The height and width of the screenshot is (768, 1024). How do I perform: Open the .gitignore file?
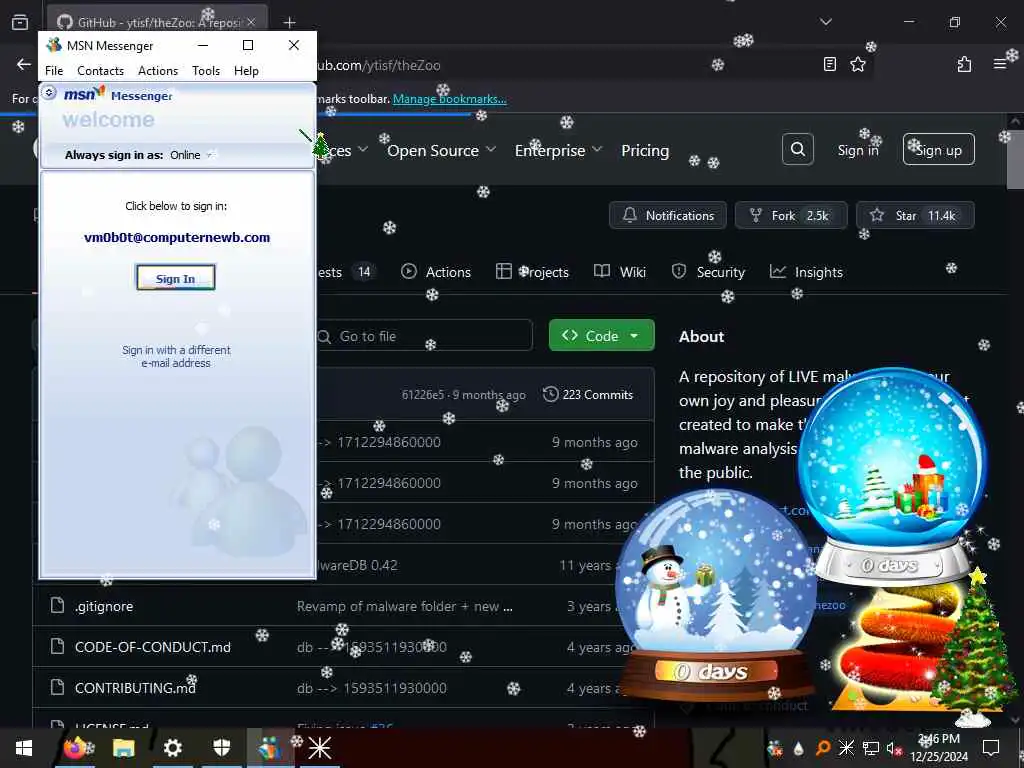(104, 606)
